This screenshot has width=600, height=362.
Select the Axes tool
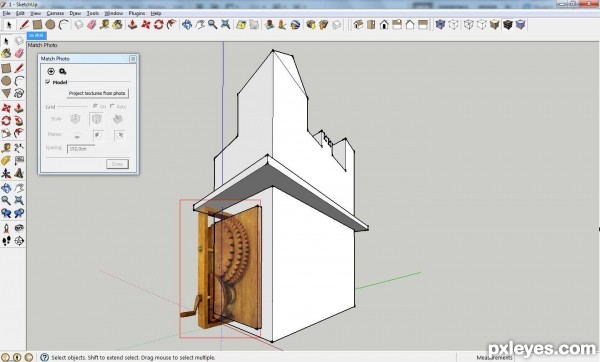pos(6,174)
